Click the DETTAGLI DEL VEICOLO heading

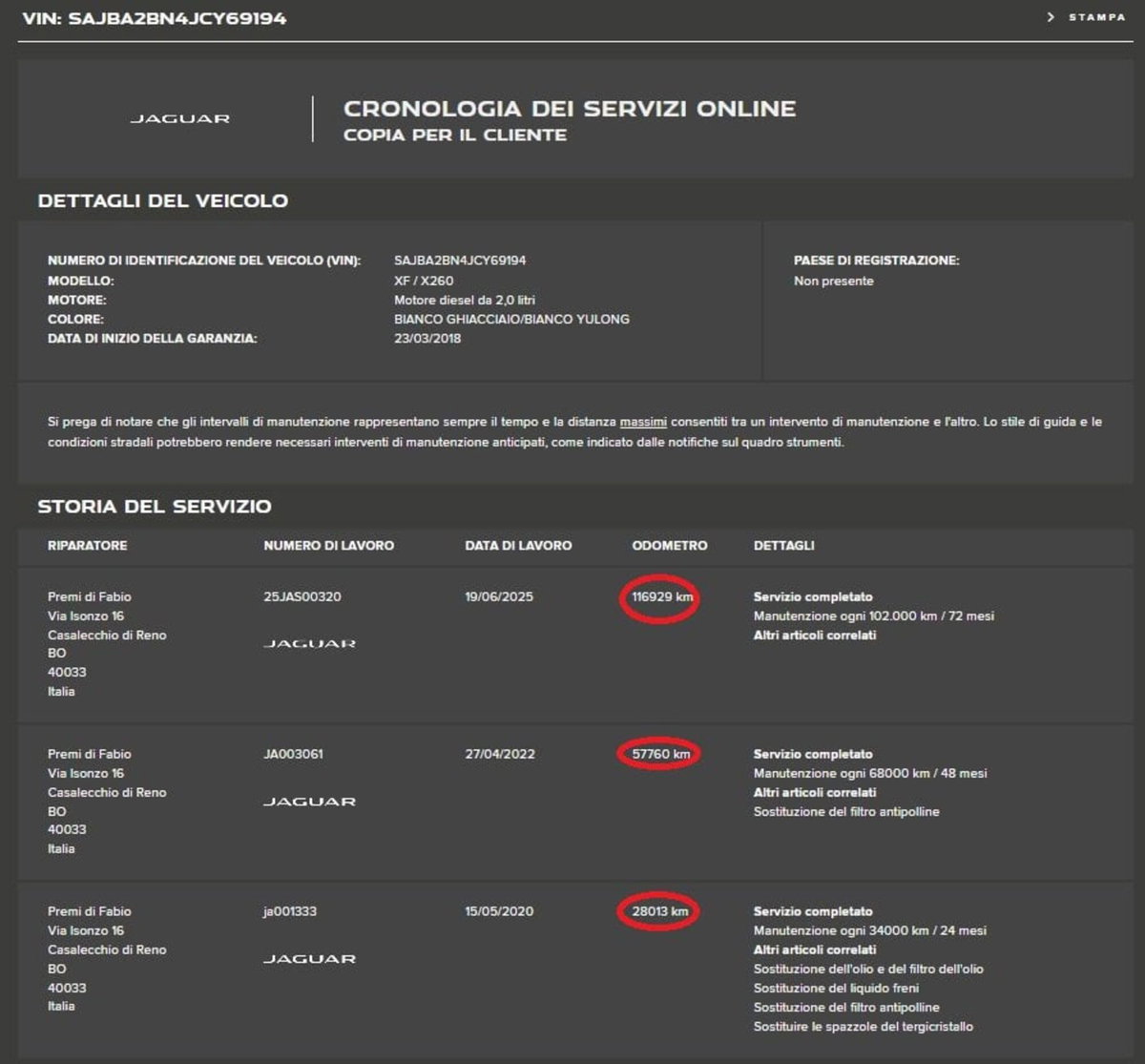pos(162,201)
